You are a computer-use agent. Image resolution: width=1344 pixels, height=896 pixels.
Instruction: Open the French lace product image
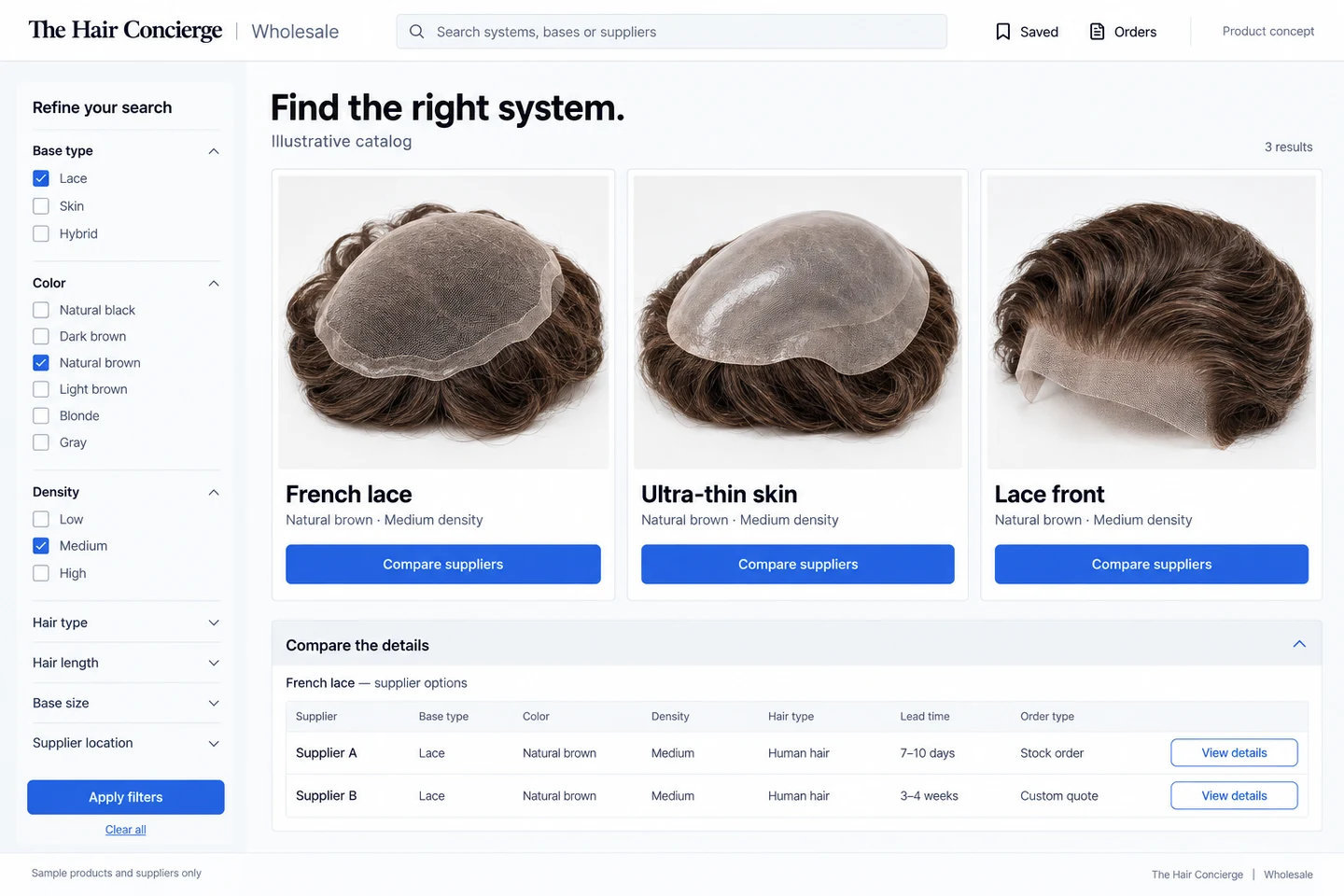(x=443, y=322)
